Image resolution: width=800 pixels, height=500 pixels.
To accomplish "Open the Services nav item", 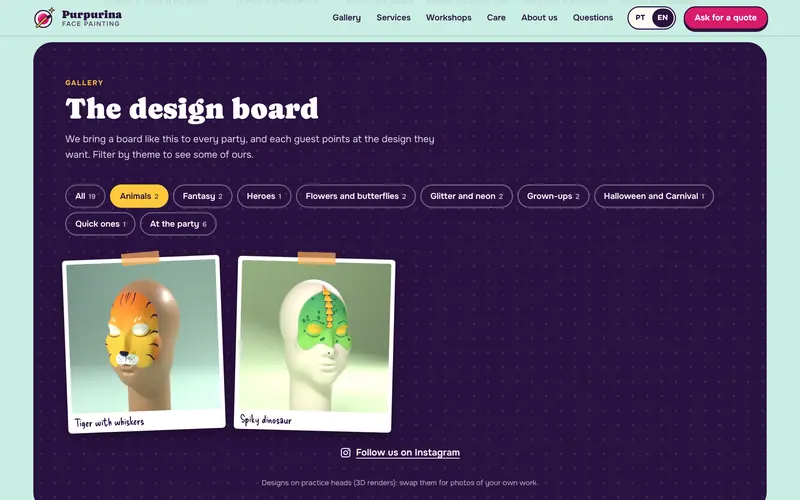I will pyautogui.click(x=393, y=18).
